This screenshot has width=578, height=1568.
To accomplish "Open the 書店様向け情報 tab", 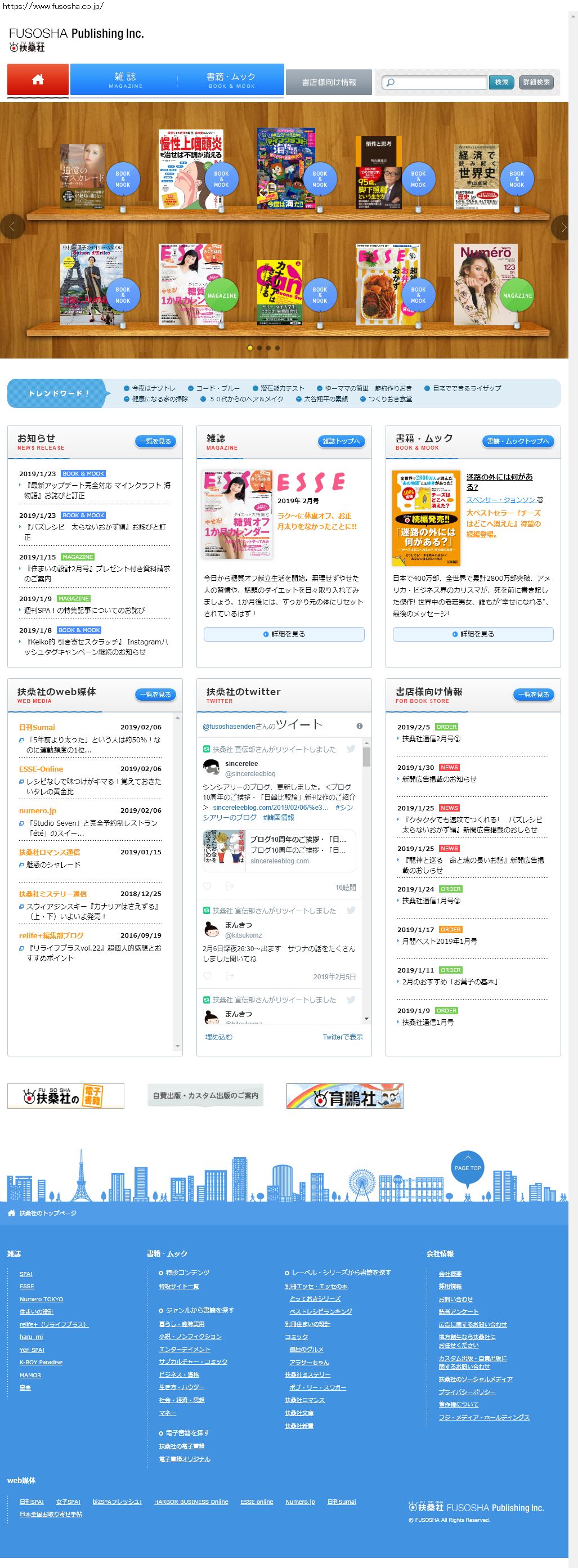I will click(329, 82).
